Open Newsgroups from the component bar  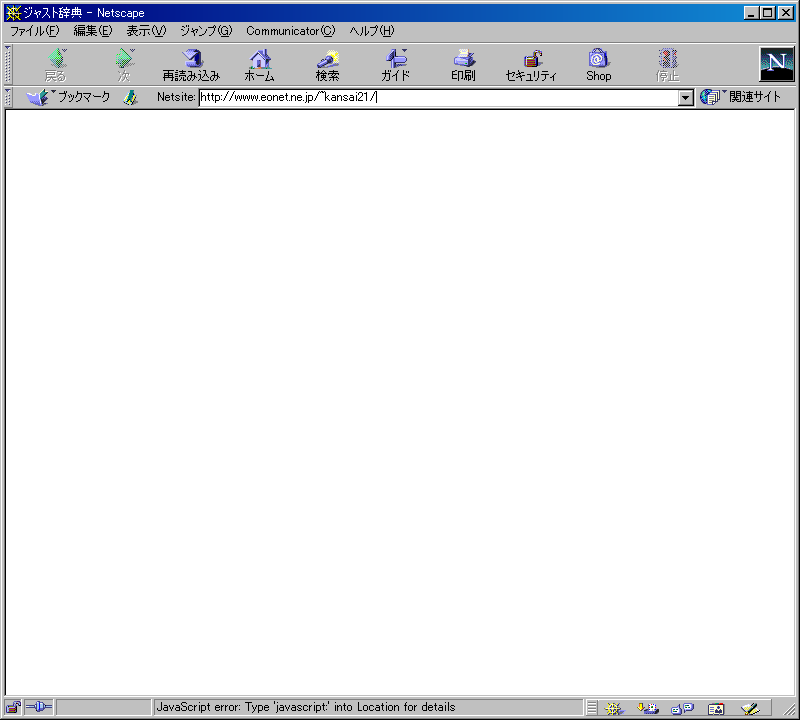coord(682,708)
